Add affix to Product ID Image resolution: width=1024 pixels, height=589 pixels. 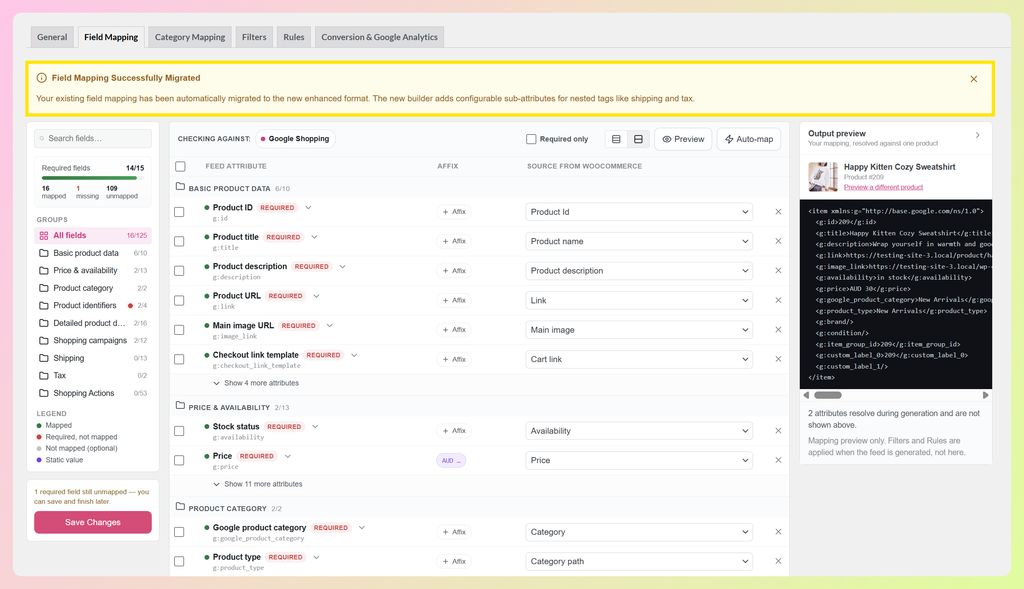tap(454, 212)
